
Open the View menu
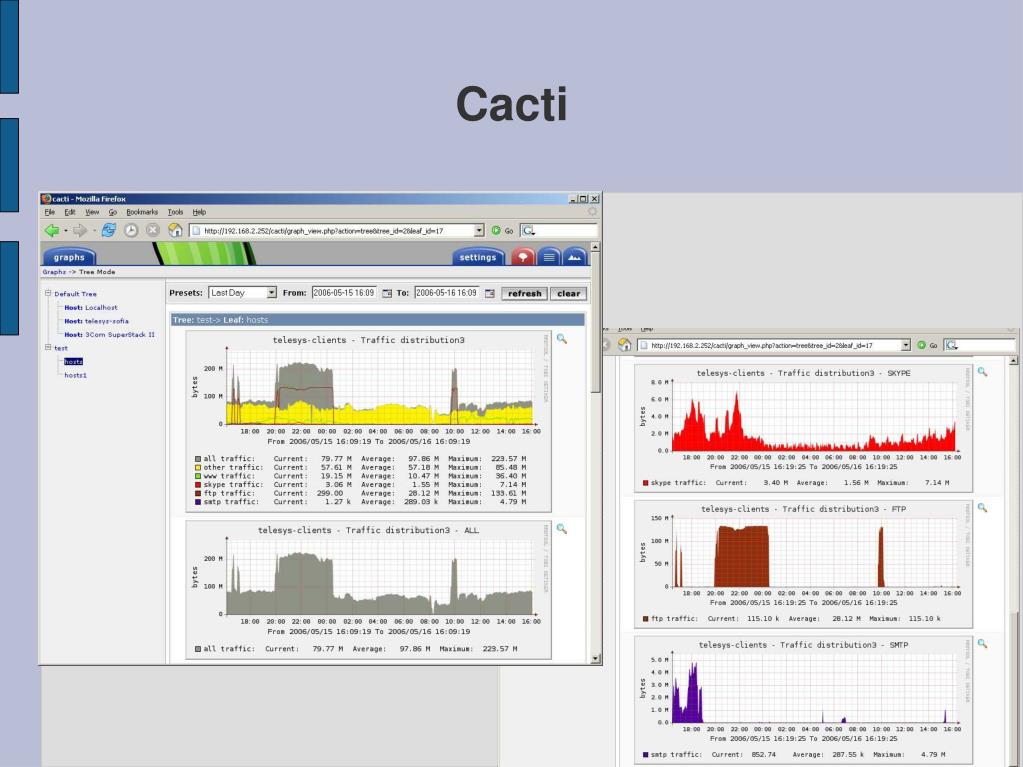tap(92, 212)
